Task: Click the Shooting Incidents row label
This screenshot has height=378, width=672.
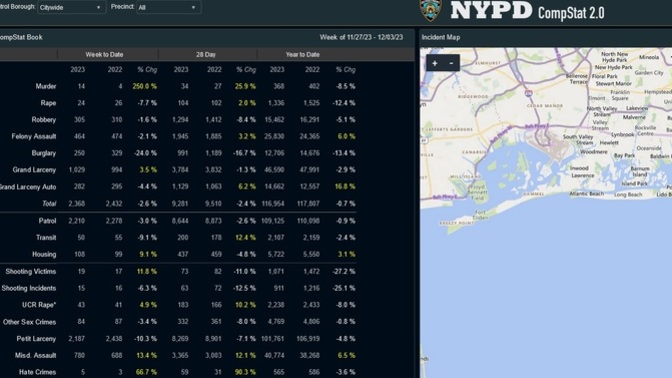Action: [x=29, y=288]
